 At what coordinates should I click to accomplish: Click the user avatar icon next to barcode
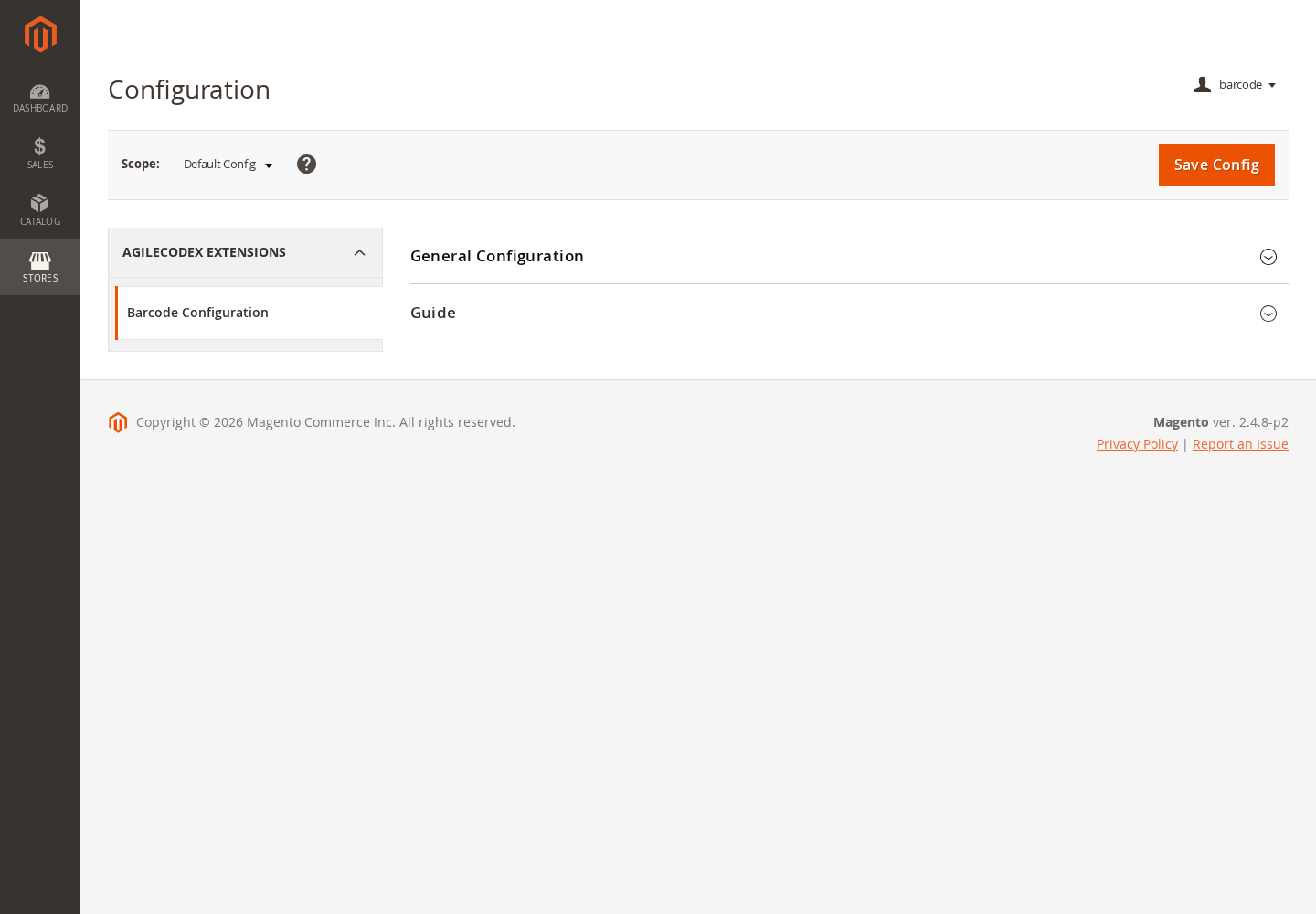[x=1202, y=84]
